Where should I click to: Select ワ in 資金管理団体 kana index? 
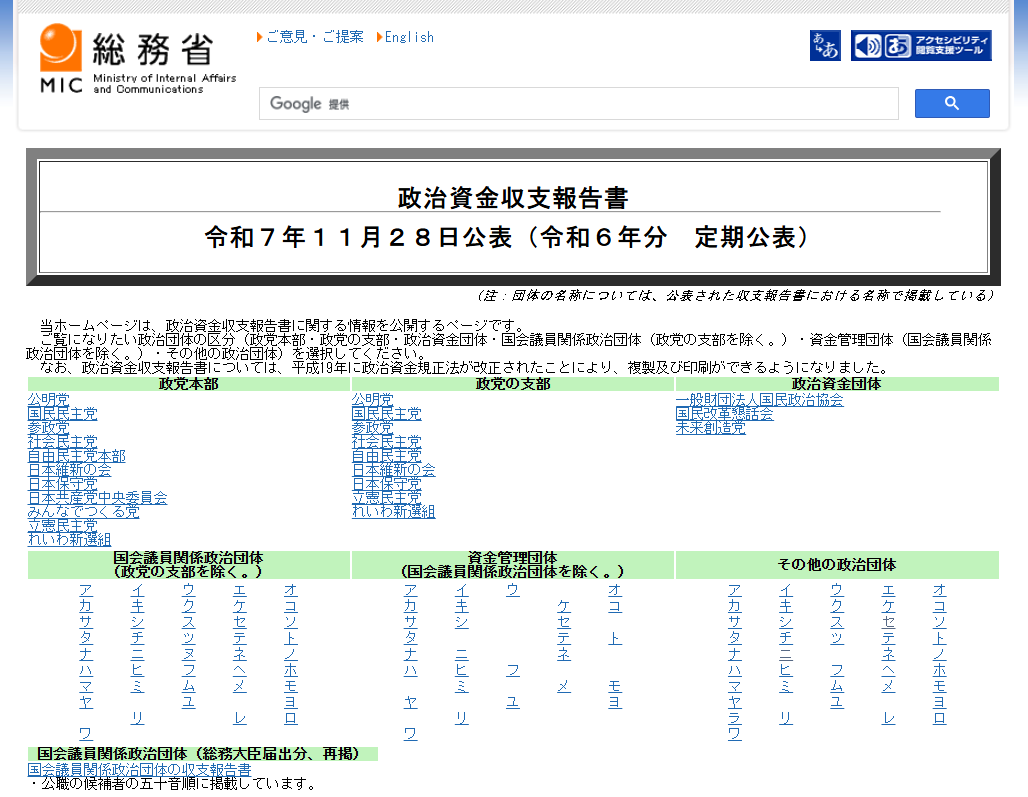(410, 734)
